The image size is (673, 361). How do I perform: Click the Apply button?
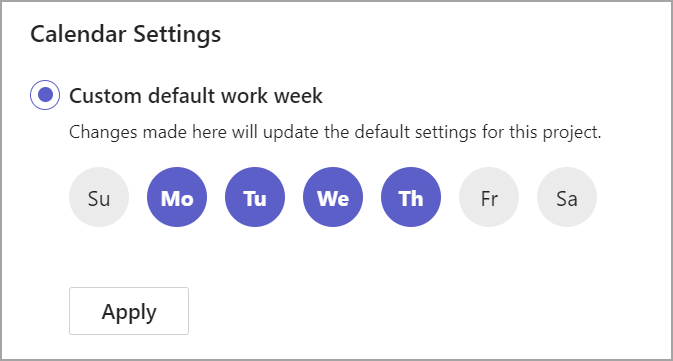(129, 311)
